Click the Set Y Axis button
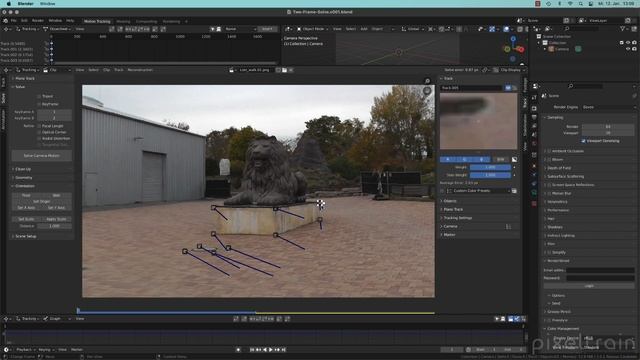This screenshot has width=640, height=360. pos(57,208)
